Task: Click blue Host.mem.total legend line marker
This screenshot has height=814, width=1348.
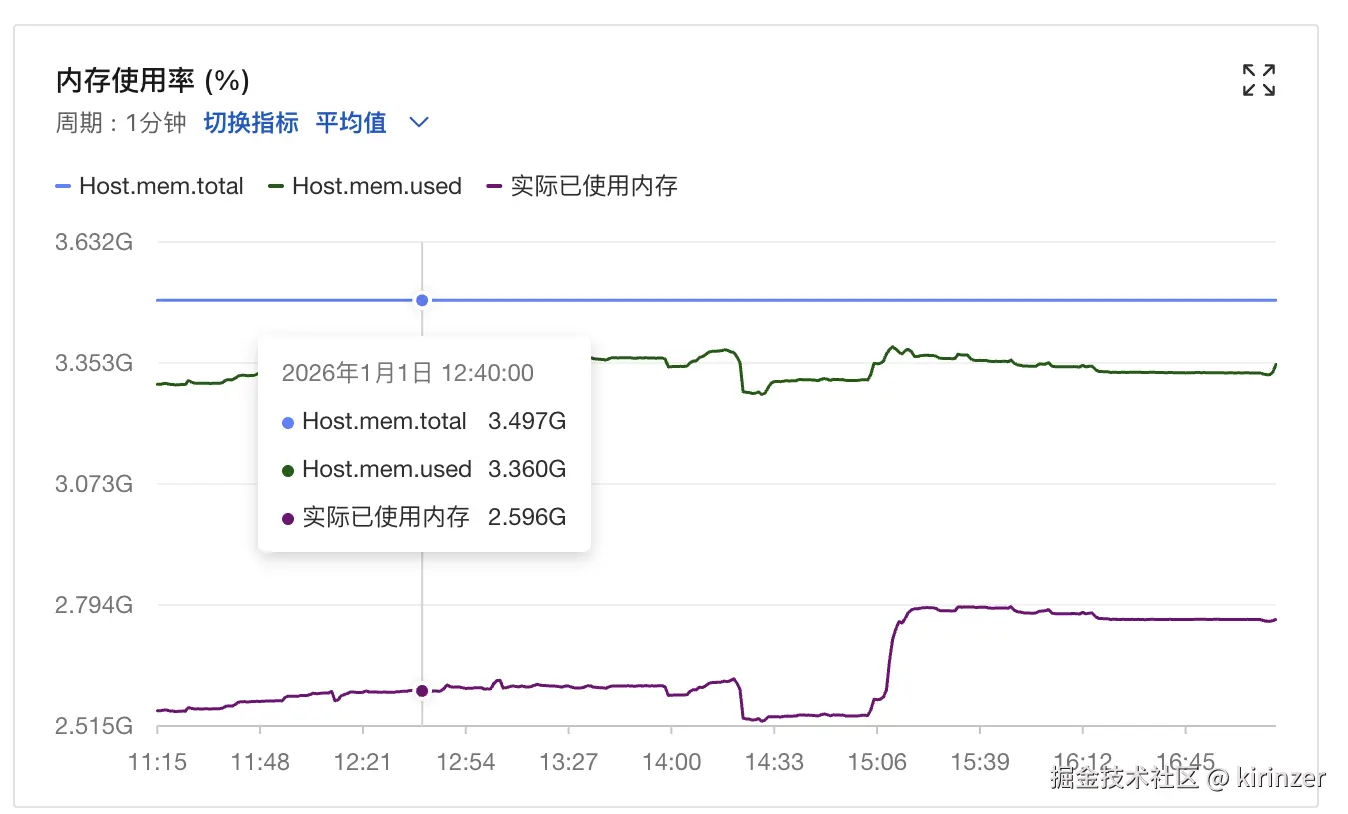Action: pyautogui.click(x=64, y=186)
